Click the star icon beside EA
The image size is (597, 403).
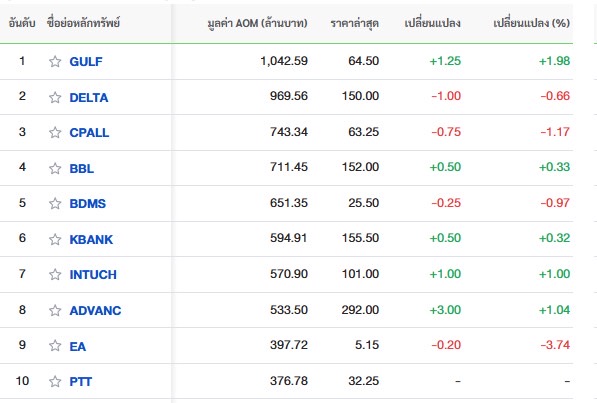click(x=55, y=345)
